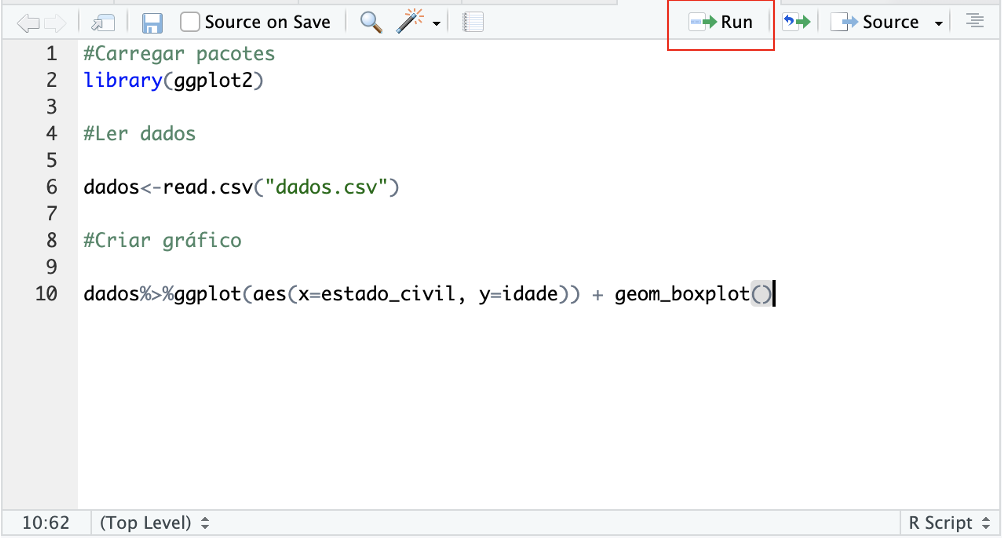Click the code tools magic wand icon
The height and width of the screenshot is (538, 1002).
[x=410, y=22]
